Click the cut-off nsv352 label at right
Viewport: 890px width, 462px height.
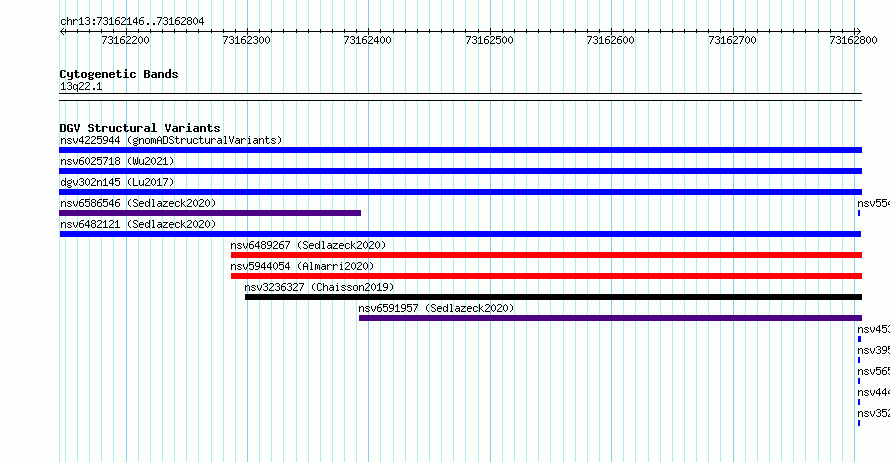874,413
